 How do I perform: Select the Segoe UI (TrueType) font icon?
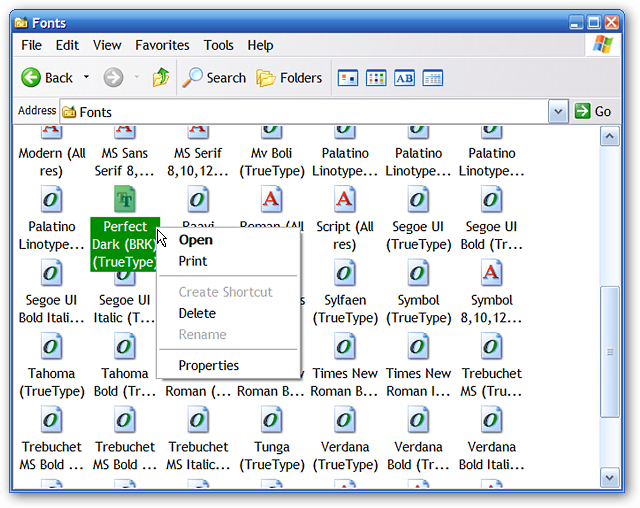point(418,199)
